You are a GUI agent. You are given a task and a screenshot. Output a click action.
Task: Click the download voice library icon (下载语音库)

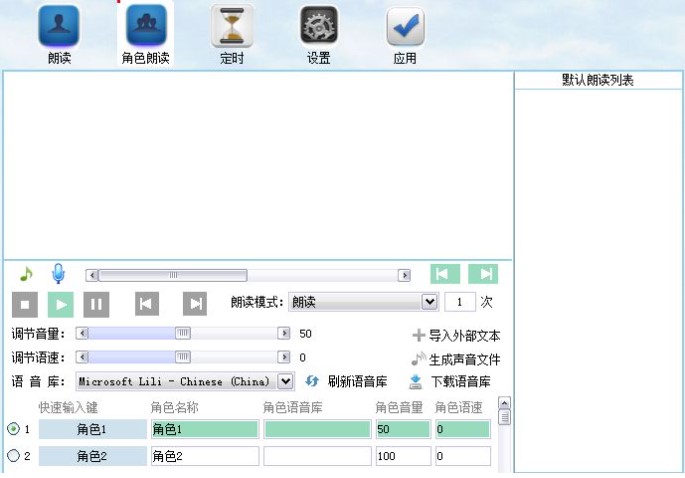(x=416, y=381)
